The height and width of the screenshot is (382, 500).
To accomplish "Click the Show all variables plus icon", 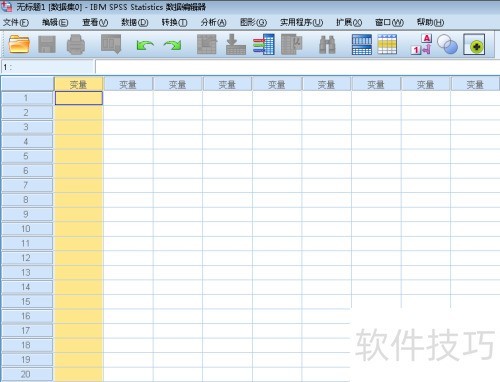I will [x=474, y=44].
